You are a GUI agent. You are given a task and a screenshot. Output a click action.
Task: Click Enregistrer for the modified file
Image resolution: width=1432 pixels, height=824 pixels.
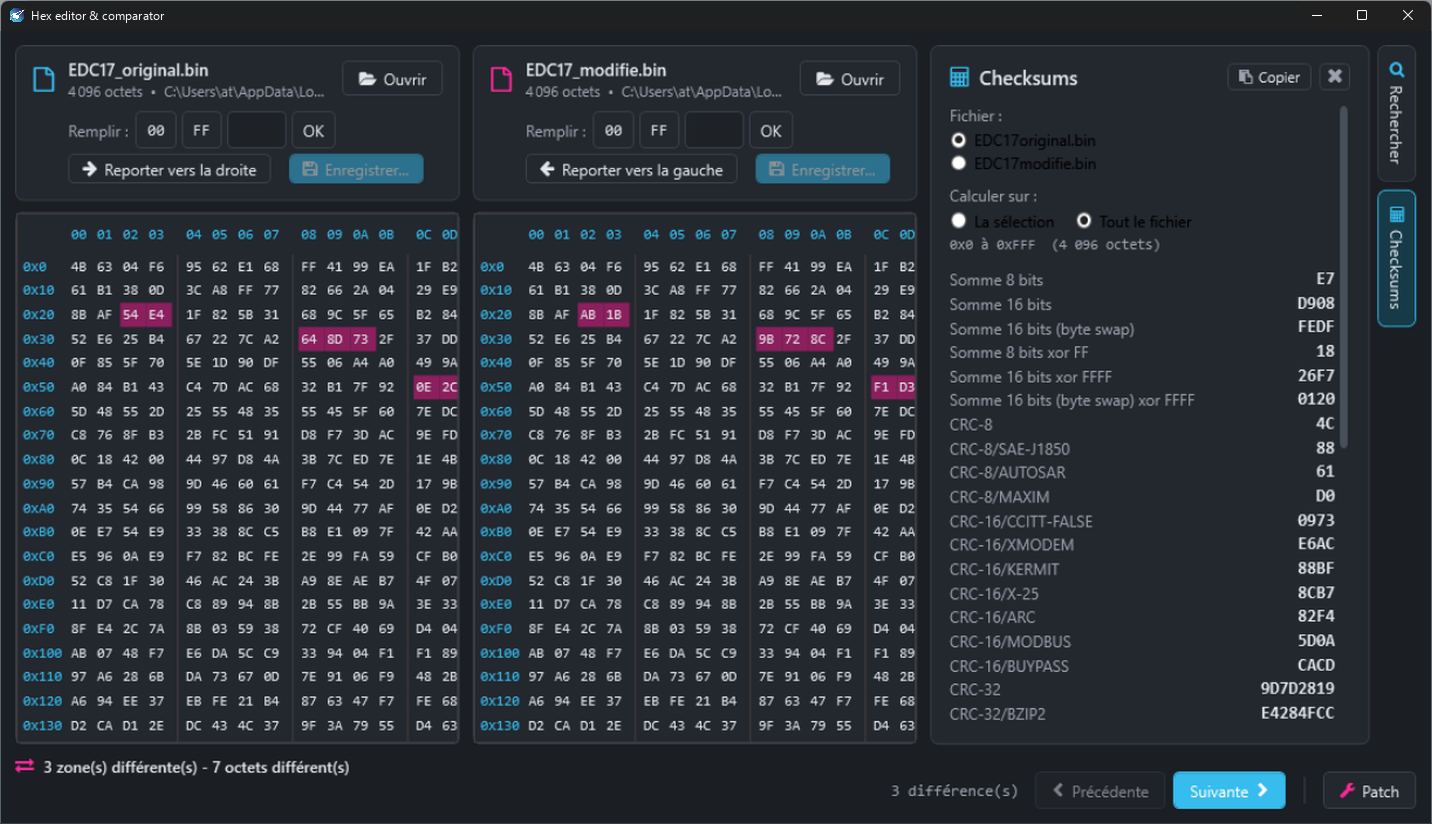[823, 169]
